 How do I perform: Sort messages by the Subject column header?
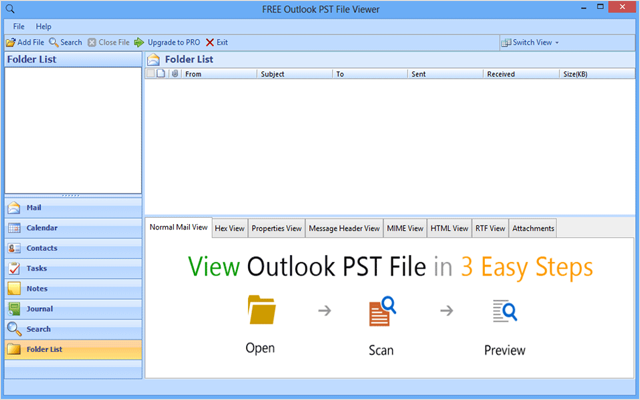[x=294, y=74]
